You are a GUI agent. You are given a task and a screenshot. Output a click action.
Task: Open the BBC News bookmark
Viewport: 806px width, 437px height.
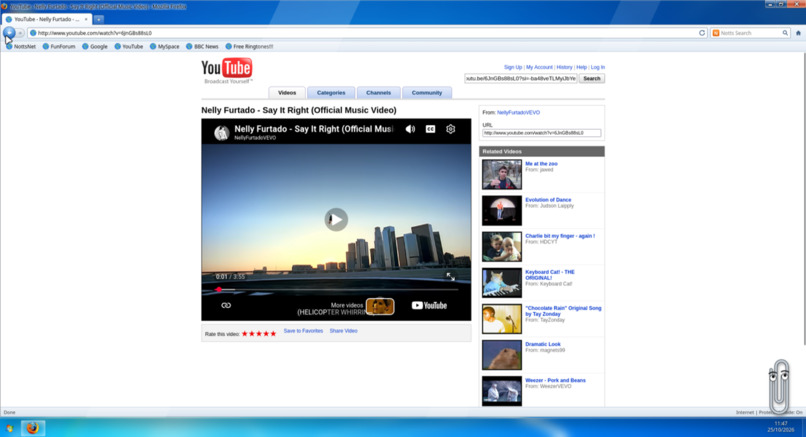[202, 46]
